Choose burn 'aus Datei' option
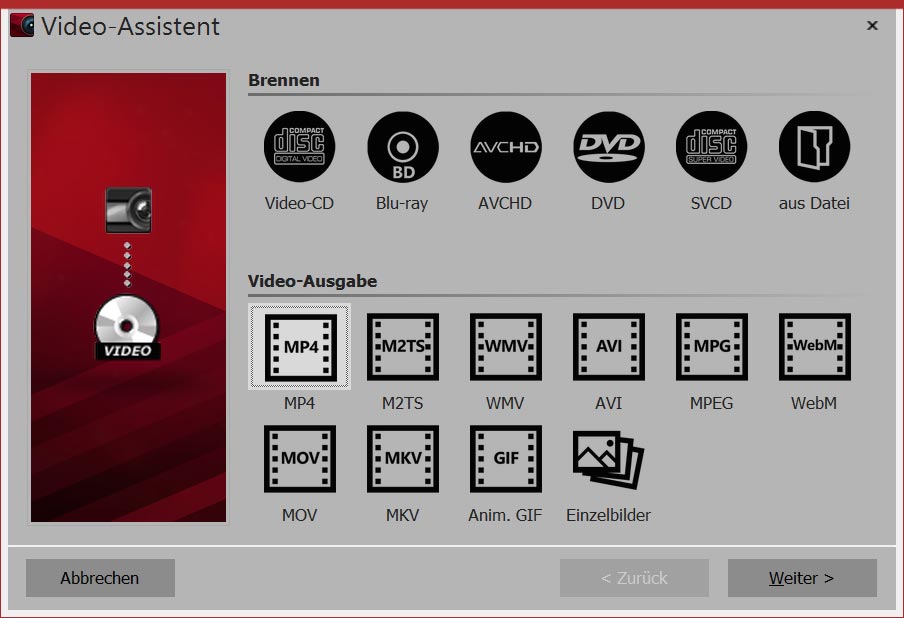The height and width of the screenshot is (618, 904). coord(814,147)
